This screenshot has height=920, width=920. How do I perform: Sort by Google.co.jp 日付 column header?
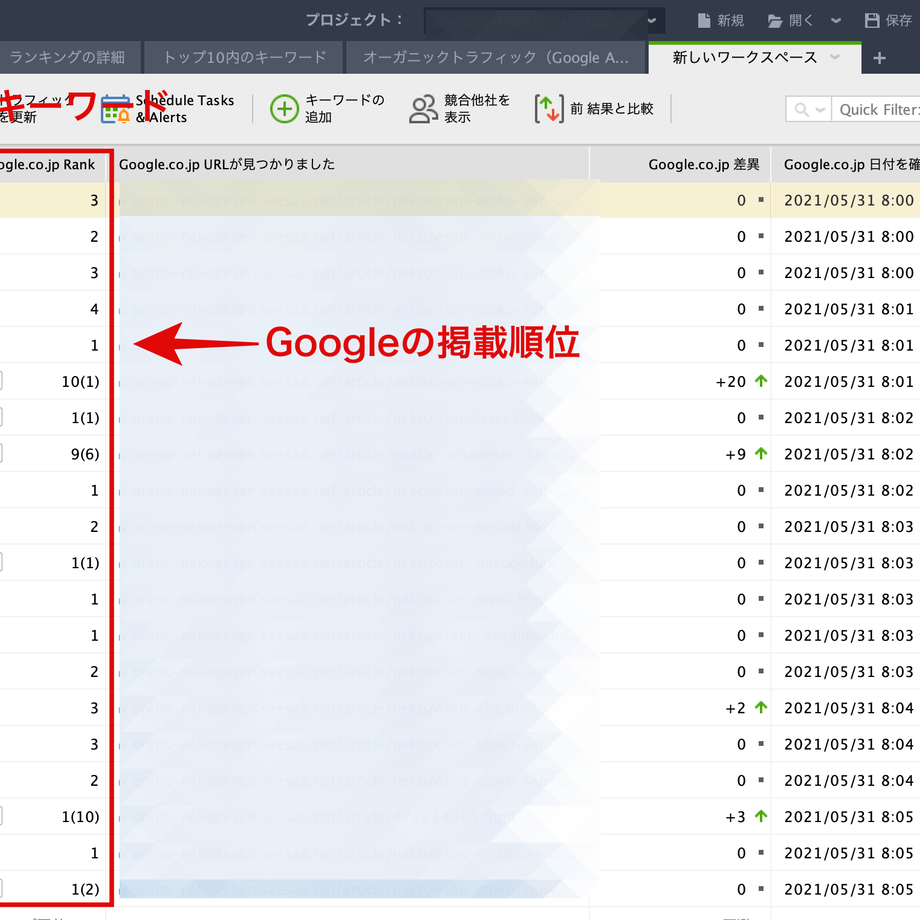(845, 164)
